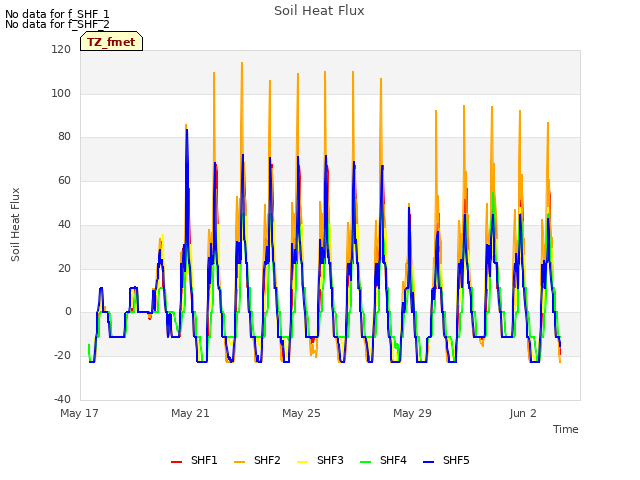This screenshot has width=640, height=480.
Task: Click the yellow SHF3 legend swatch
Action: (x=302, y=462)
